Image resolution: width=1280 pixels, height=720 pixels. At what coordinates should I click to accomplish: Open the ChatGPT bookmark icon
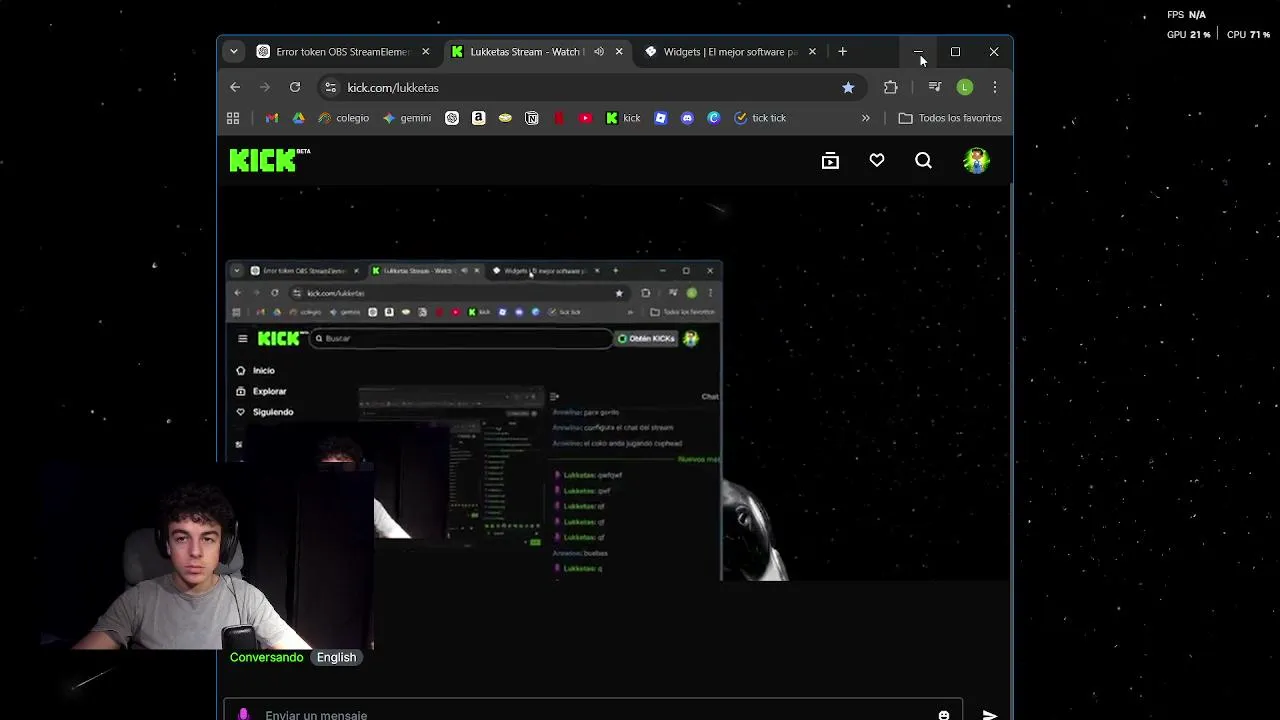click(452, 118)
